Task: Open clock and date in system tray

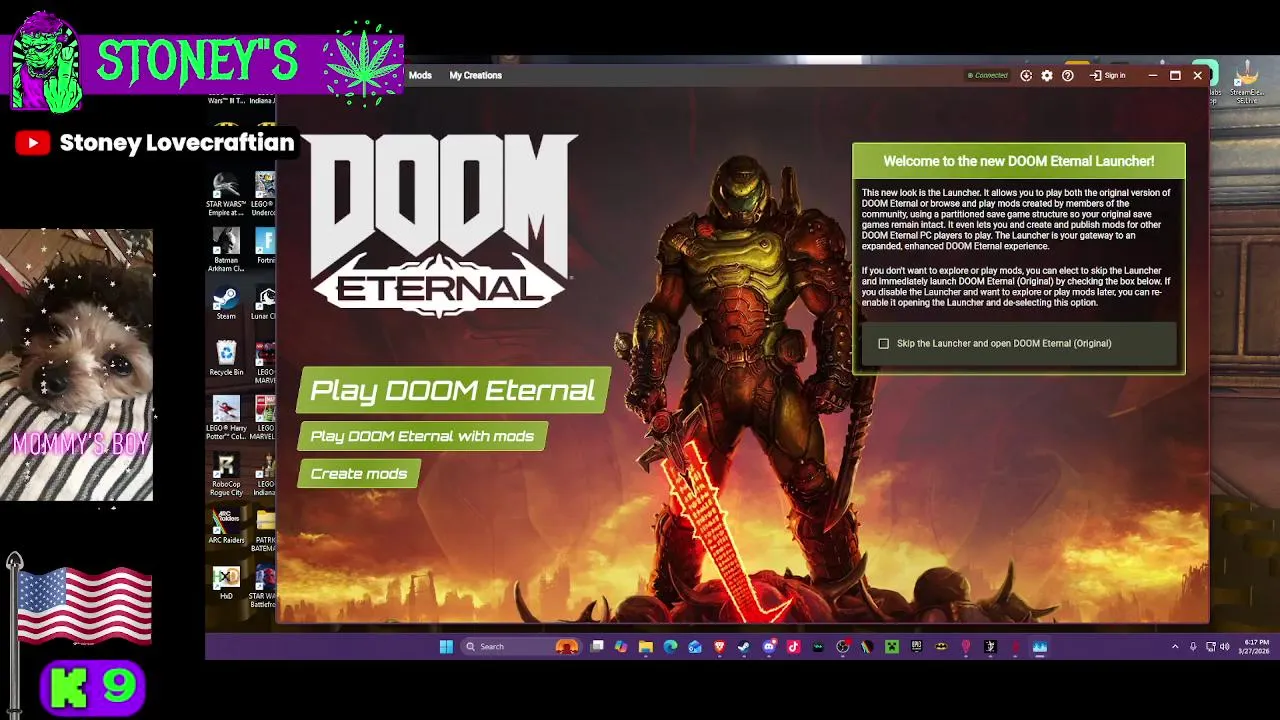Action: click(x=1256, y=647)
